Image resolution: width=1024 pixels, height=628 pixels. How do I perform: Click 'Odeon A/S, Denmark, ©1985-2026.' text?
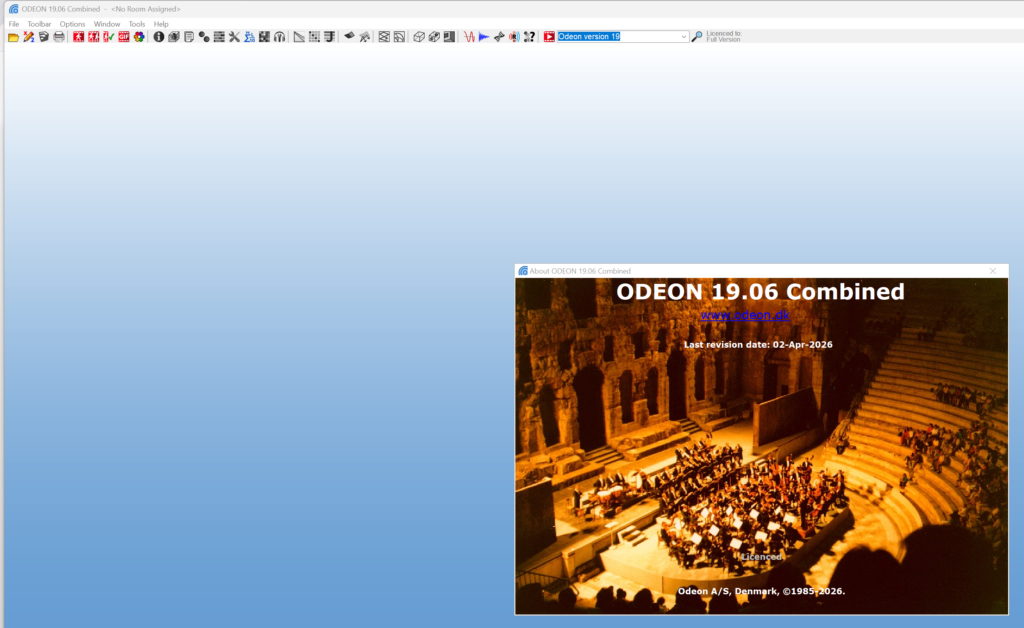pyautogui.click(x=761, y=591)
